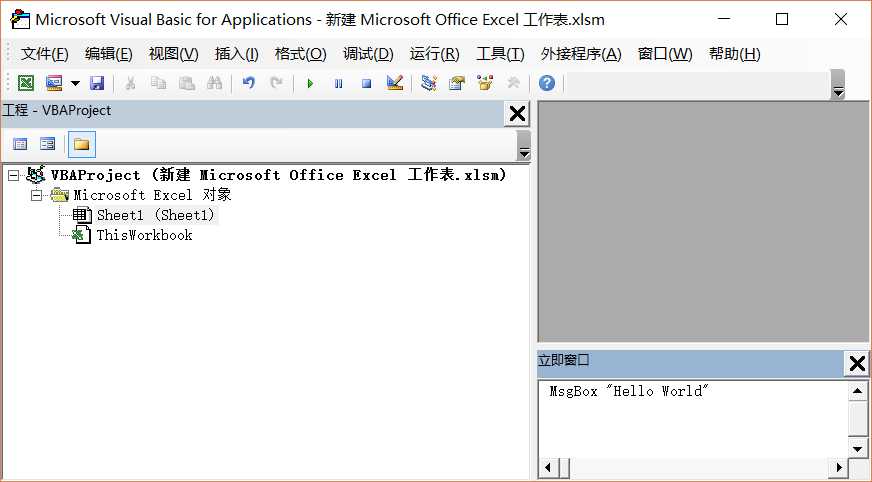872x482 pixels.
Task: Collapse the Microsoft Excel 对象 folder
Action: tap(36, 196)
